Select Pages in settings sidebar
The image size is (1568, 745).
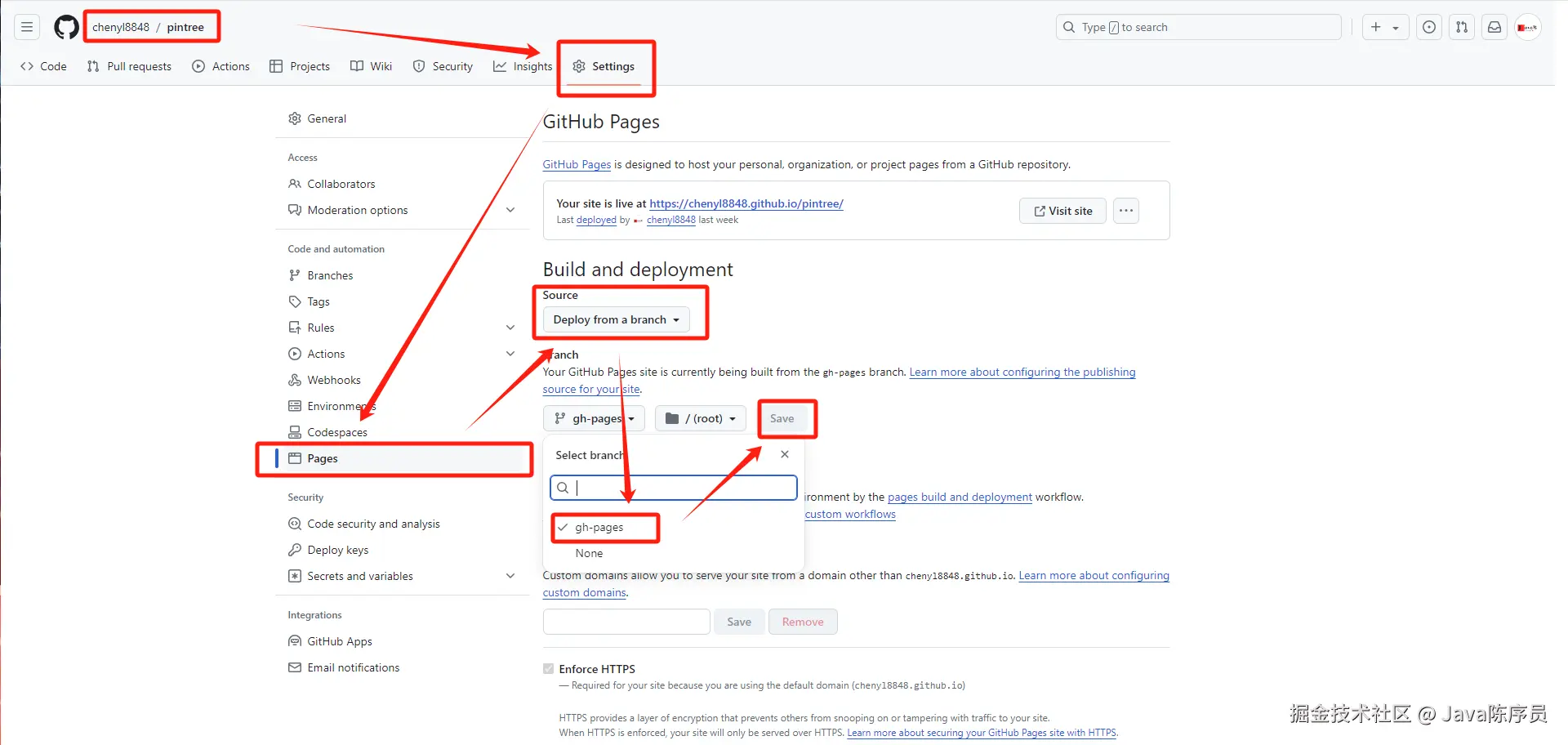(402, 458)
